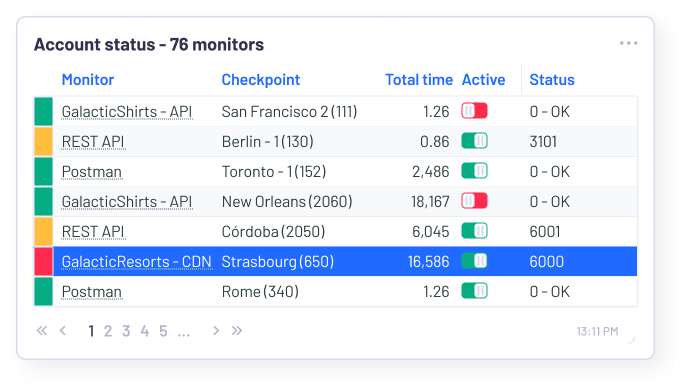This screenshot has height=392, width=687.
Task: Open GalacticShirts - API link in San Francisco row
Action: point(127,112)
